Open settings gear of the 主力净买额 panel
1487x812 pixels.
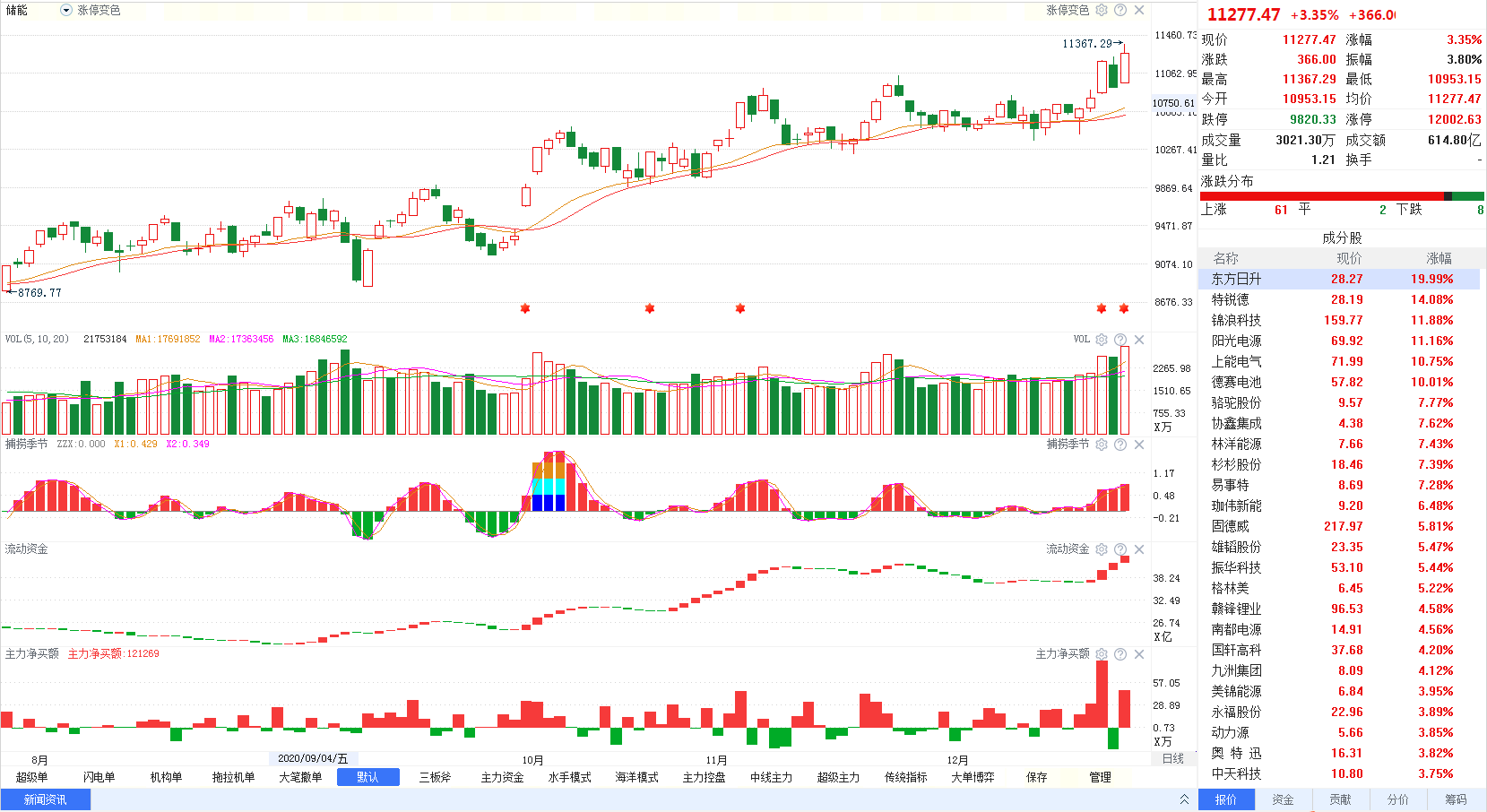point(1102,654)
